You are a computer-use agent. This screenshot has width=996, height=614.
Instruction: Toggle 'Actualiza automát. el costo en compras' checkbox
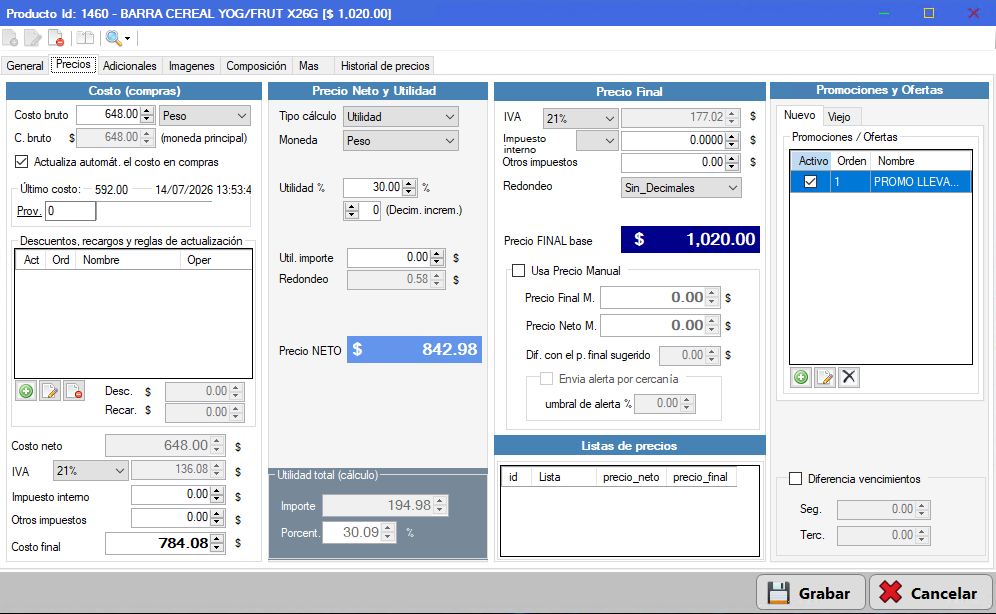[22, 162]
